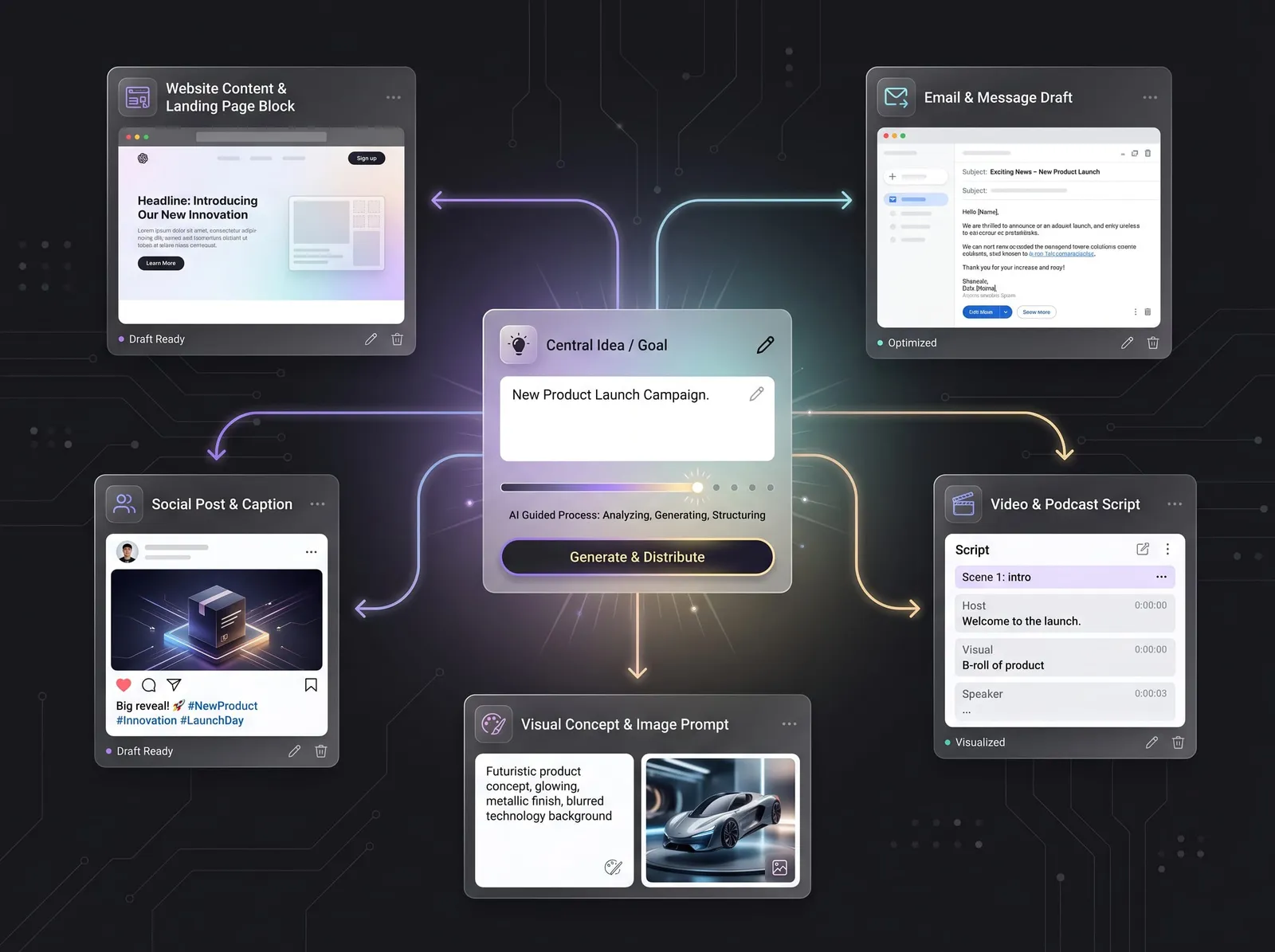Click the palette edit icon in prompt box
Screen dimensions: 1275x952
click(613, 868)
